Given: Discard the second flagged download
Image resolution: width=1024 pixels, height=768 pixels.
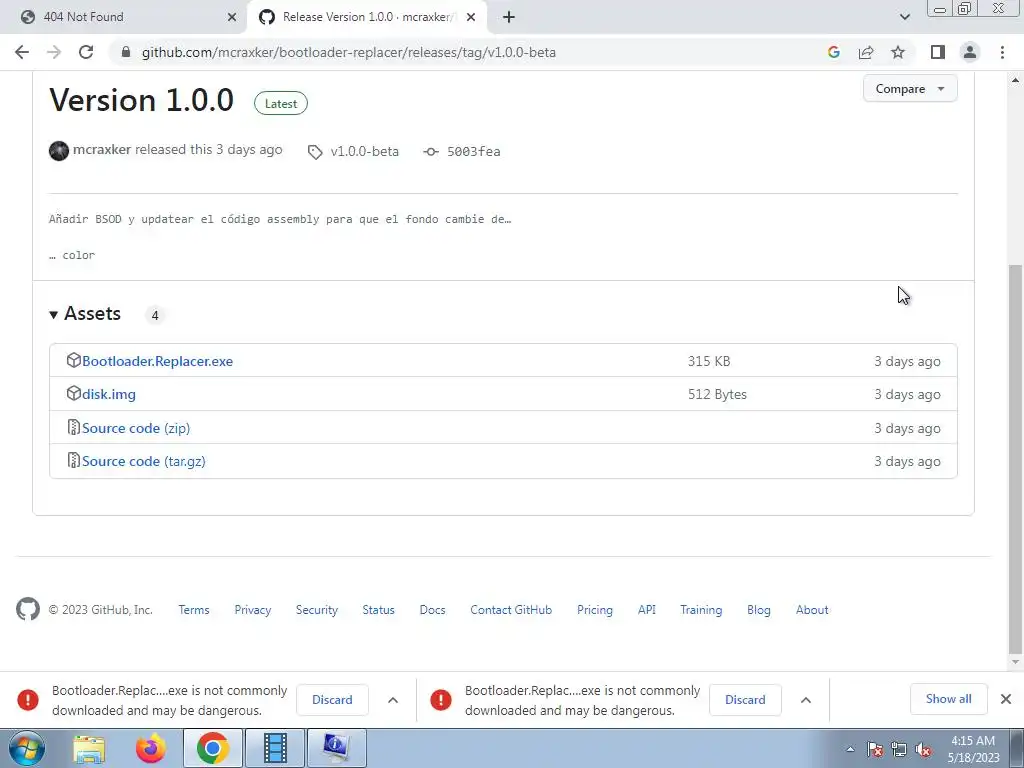Looking at the screenshot, I should pyautogui.click(x=745, y=700).
